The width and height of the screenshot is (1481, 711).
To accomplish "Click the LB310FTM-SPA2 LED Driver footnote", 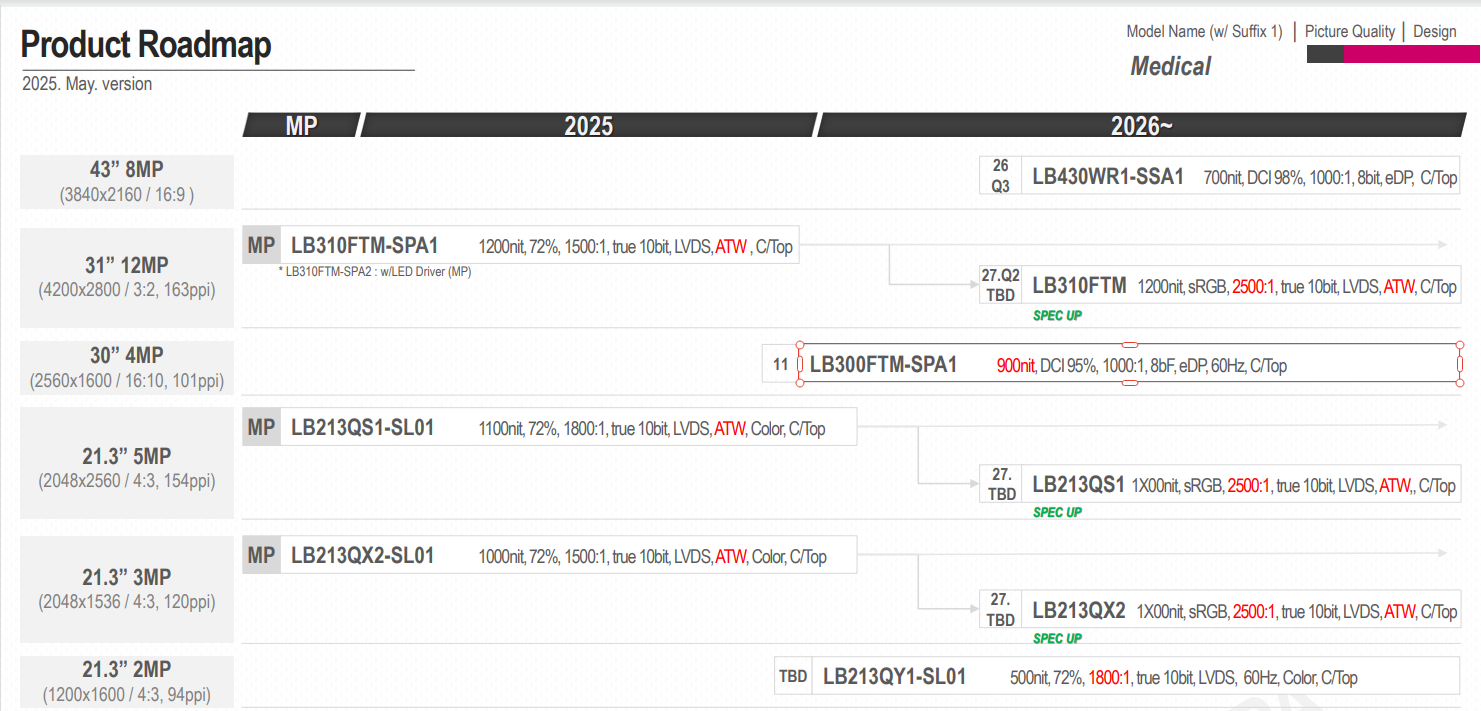I will tap(374, 272).
